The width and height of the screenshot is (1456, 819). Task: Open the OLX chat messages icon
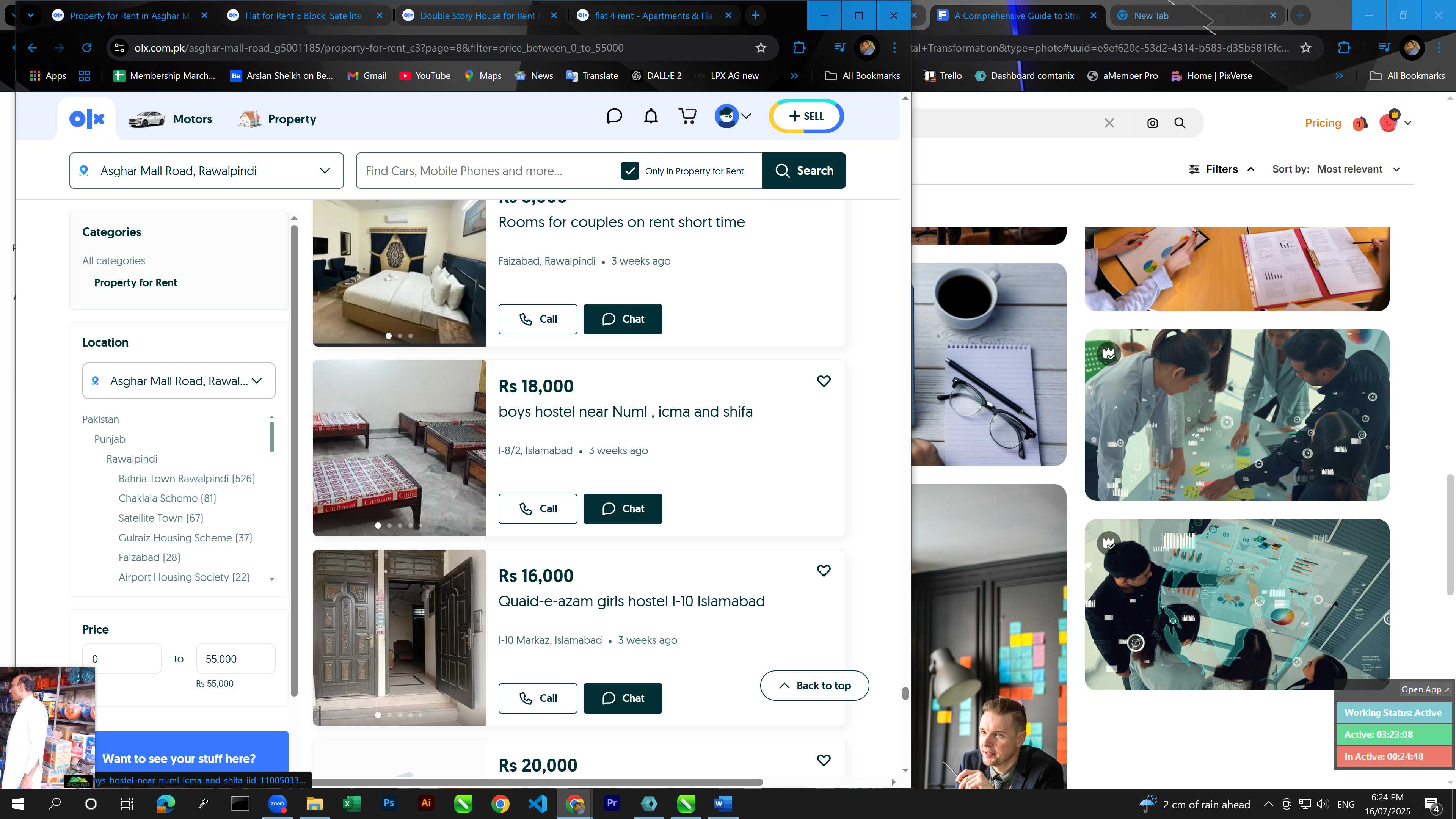click(x=614, y=116)
